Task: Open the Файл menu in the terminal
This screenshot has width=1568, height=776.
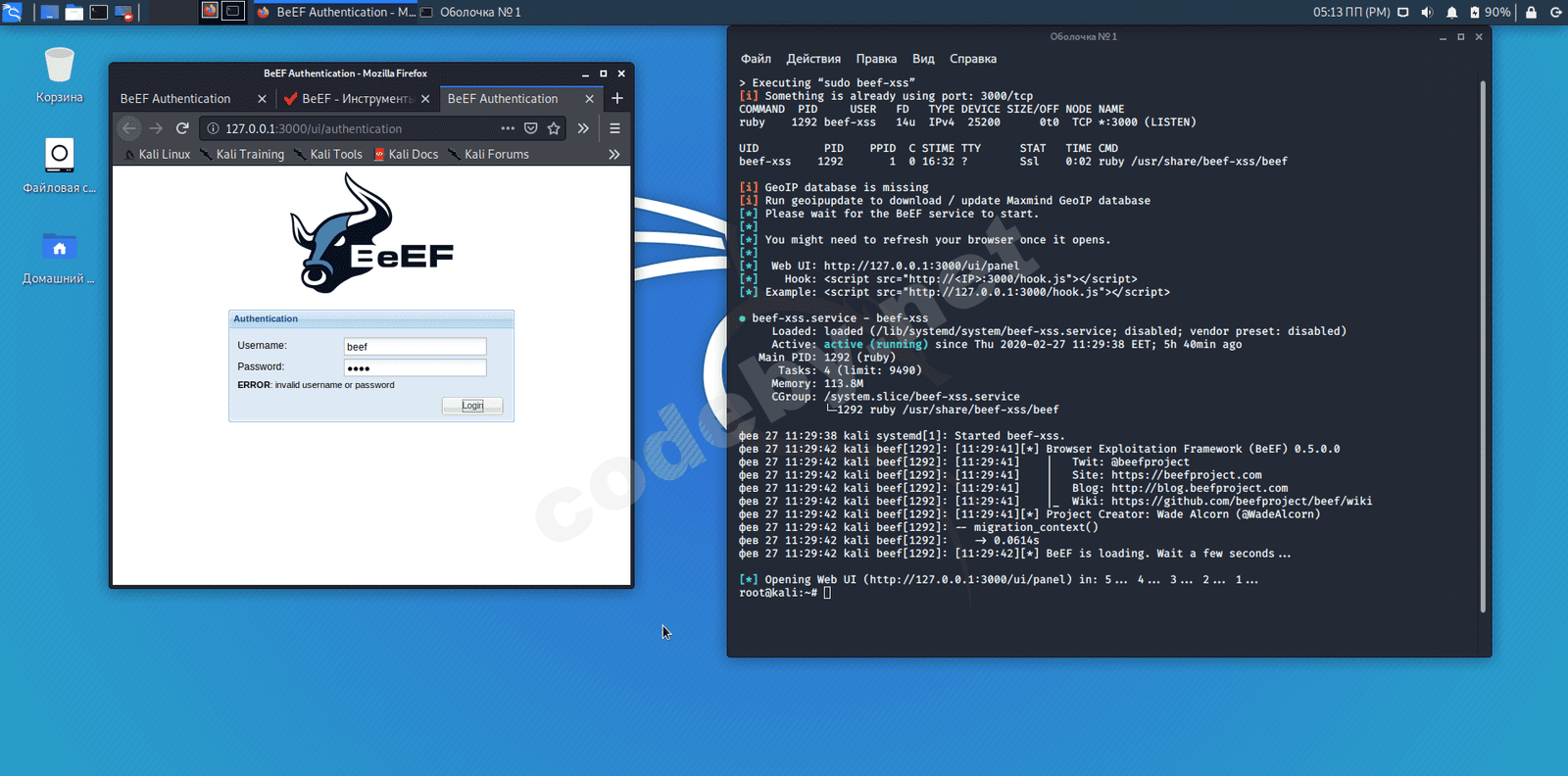Action: point(756,59)
